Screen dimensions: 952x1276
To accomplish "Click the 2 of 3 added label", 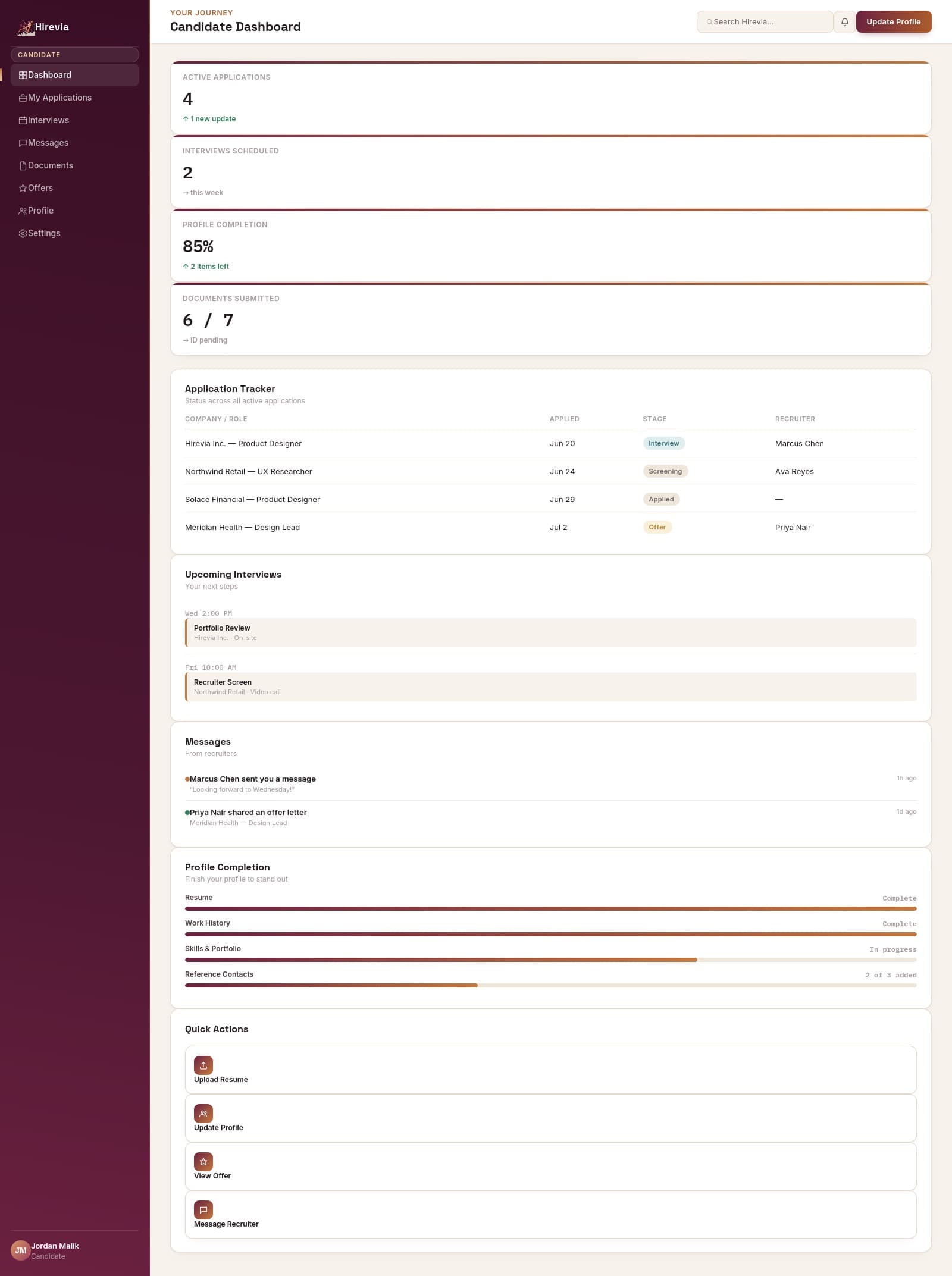I will pos(891,975).
